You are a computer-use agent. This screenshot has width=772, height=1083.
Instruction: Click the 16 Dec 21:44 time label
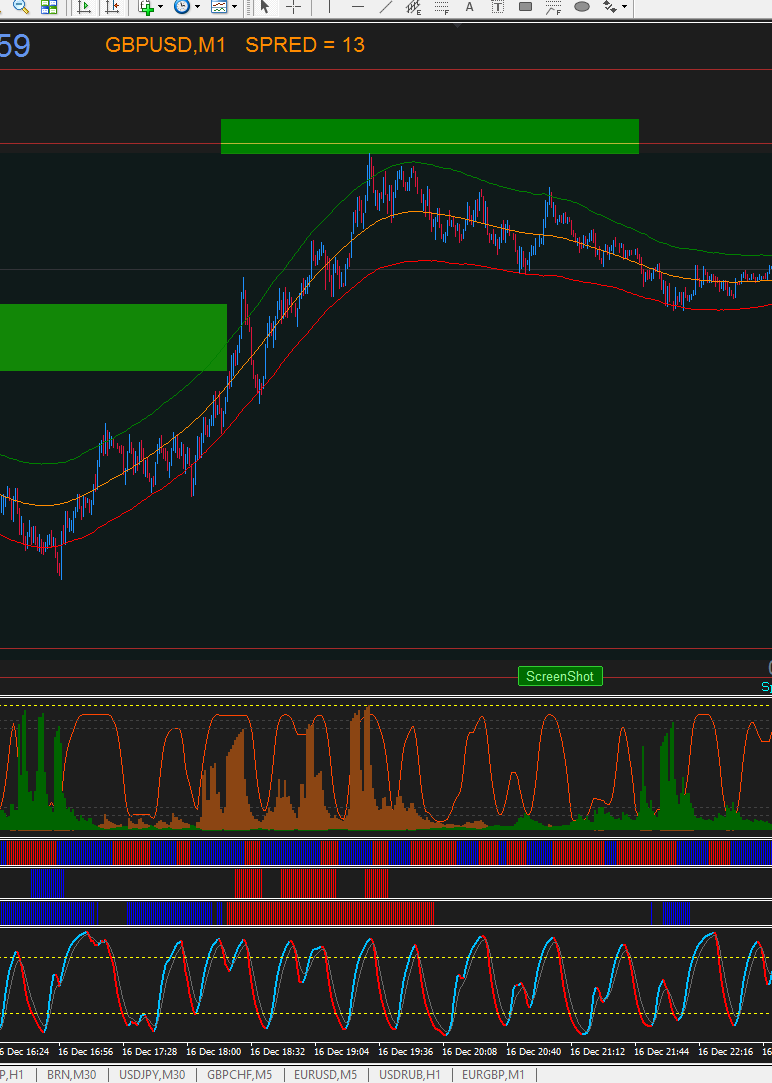point(662,1051)
